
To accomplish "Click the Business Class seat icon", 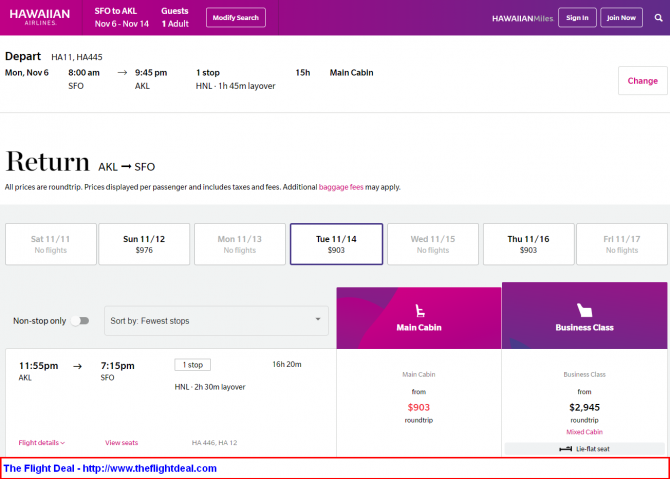I will point(584,310).
